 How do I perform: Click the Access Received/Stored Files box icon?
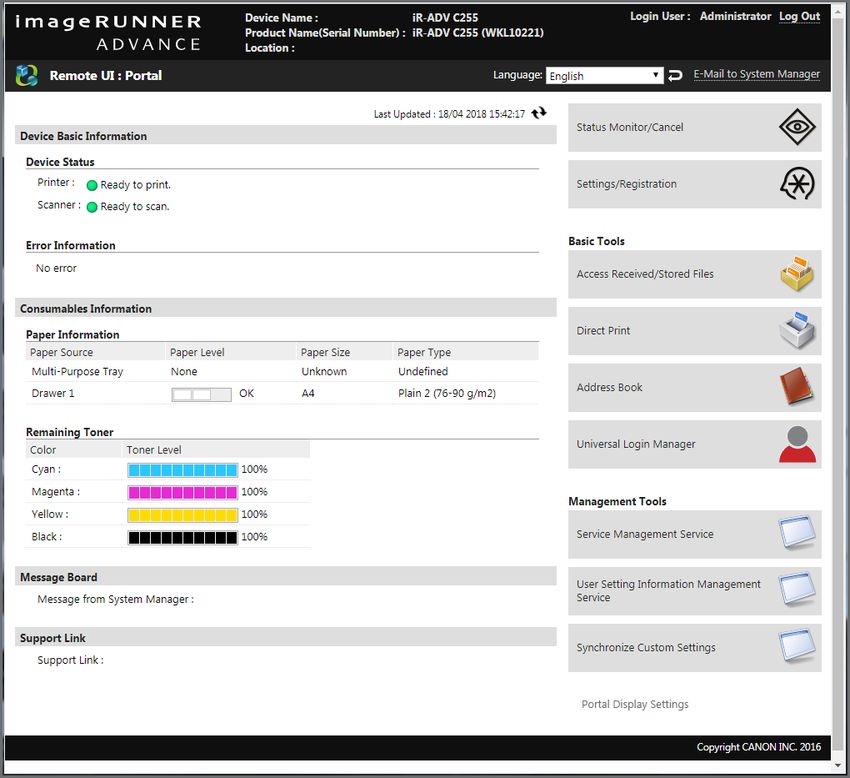coord(796,274)
